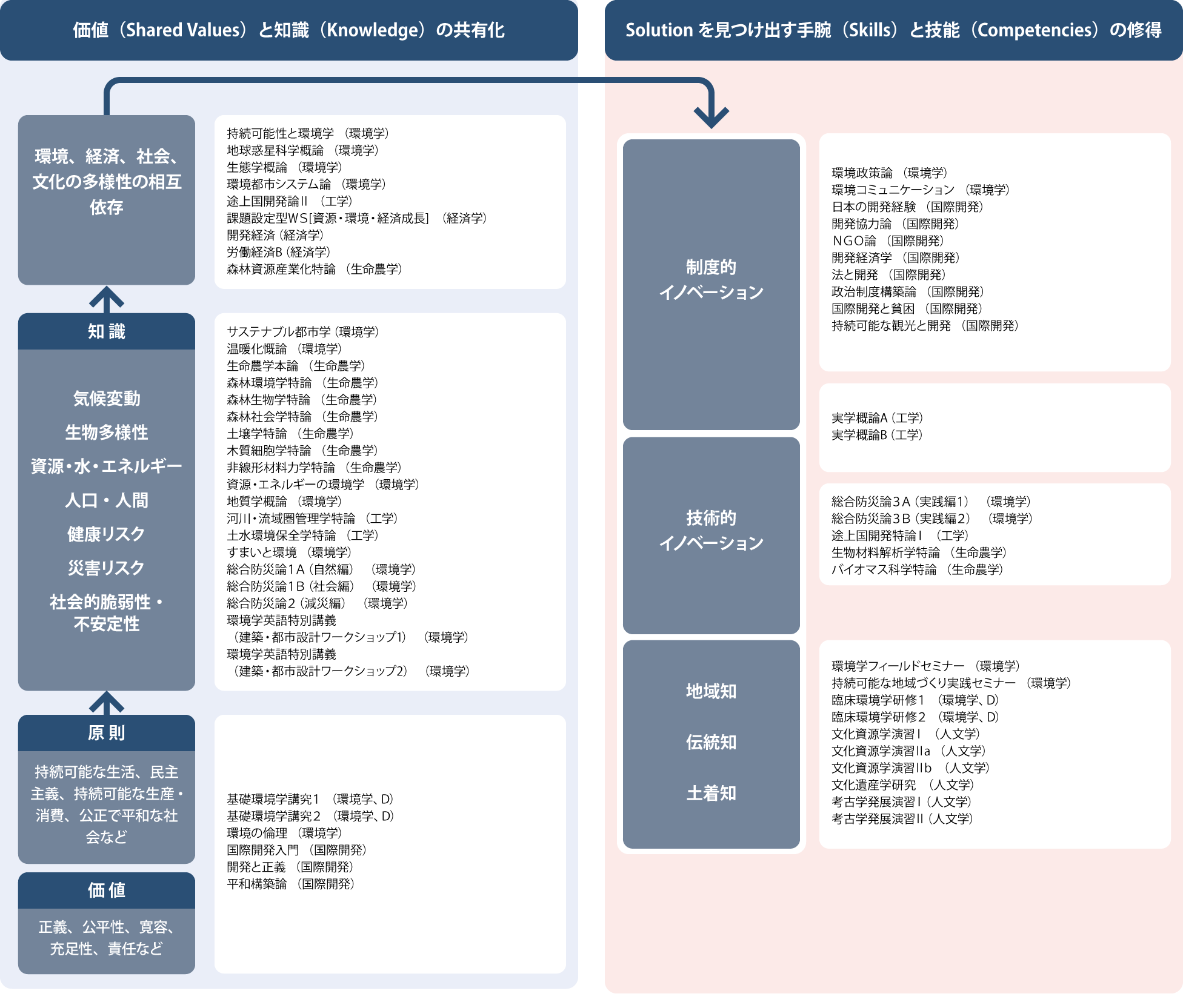The height and width of the screenshot is (1008, 1183).
Task: Click course 土壌学特論（生命農学）
Action: click(x=290, y=434)
